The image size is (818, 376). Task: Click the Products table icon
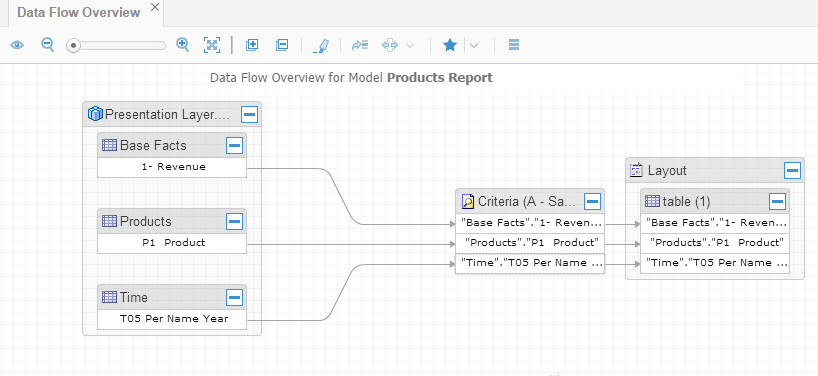tap(110, 221)
